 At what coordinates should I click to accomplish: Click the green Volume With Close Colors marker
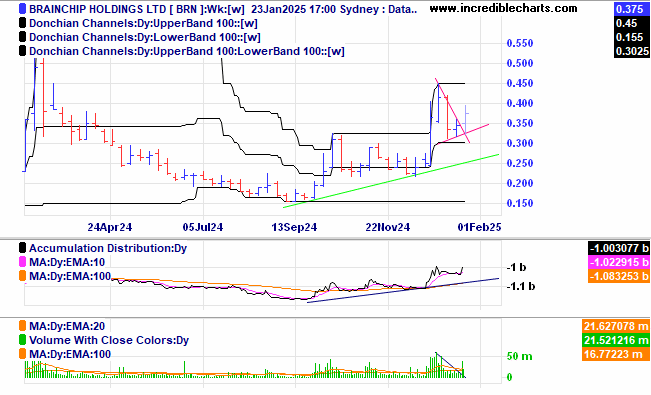(22, 340)
